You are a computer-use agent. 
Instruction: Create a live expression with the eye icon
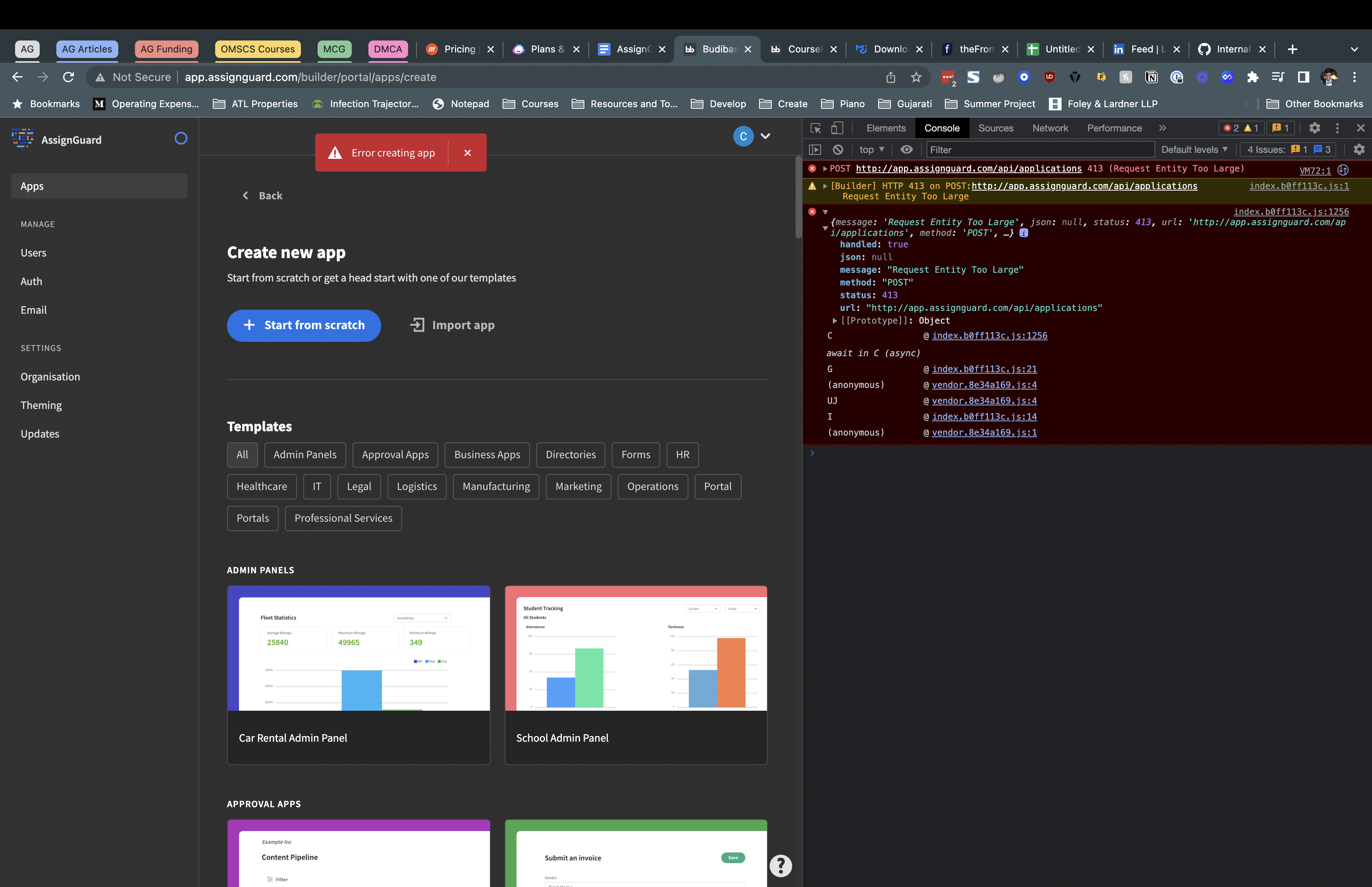(906, 150)
